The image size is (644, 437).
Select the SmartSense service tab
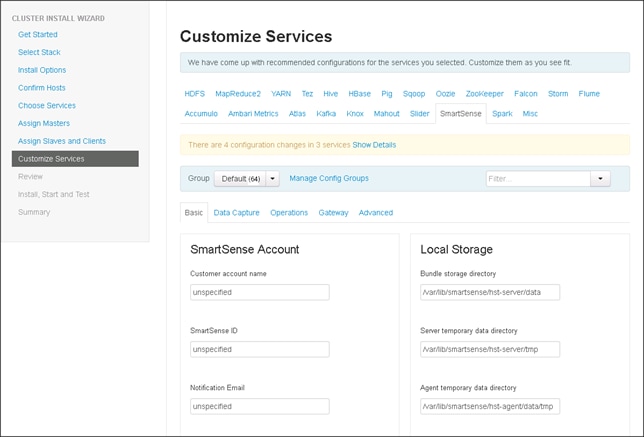461,114
